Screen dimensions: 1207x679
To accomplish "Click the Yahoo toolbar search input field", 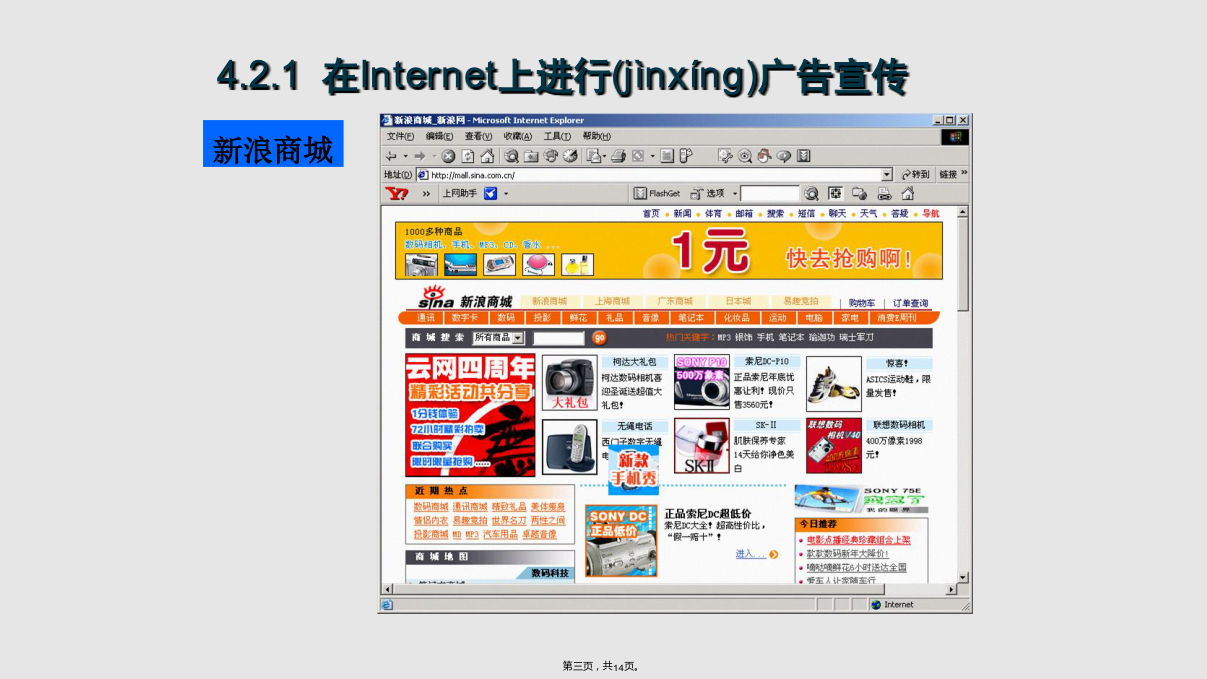I will [x=770, y=193].
